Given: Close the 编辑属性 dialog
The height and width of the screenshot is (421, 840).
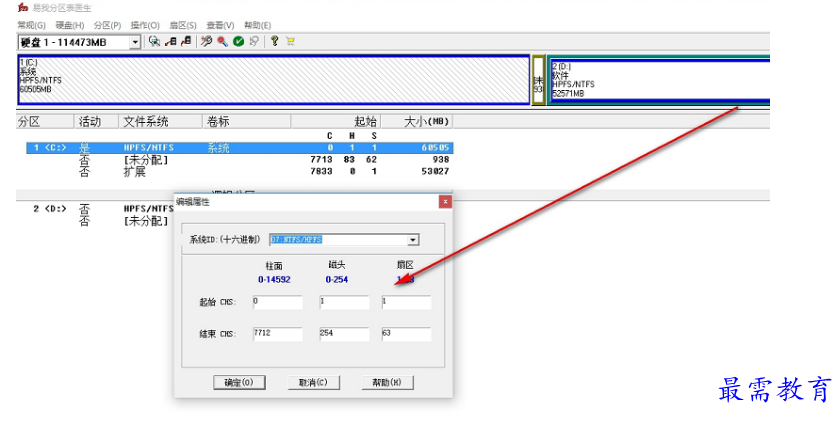Looking at the screenshot, I should point(445,201).
